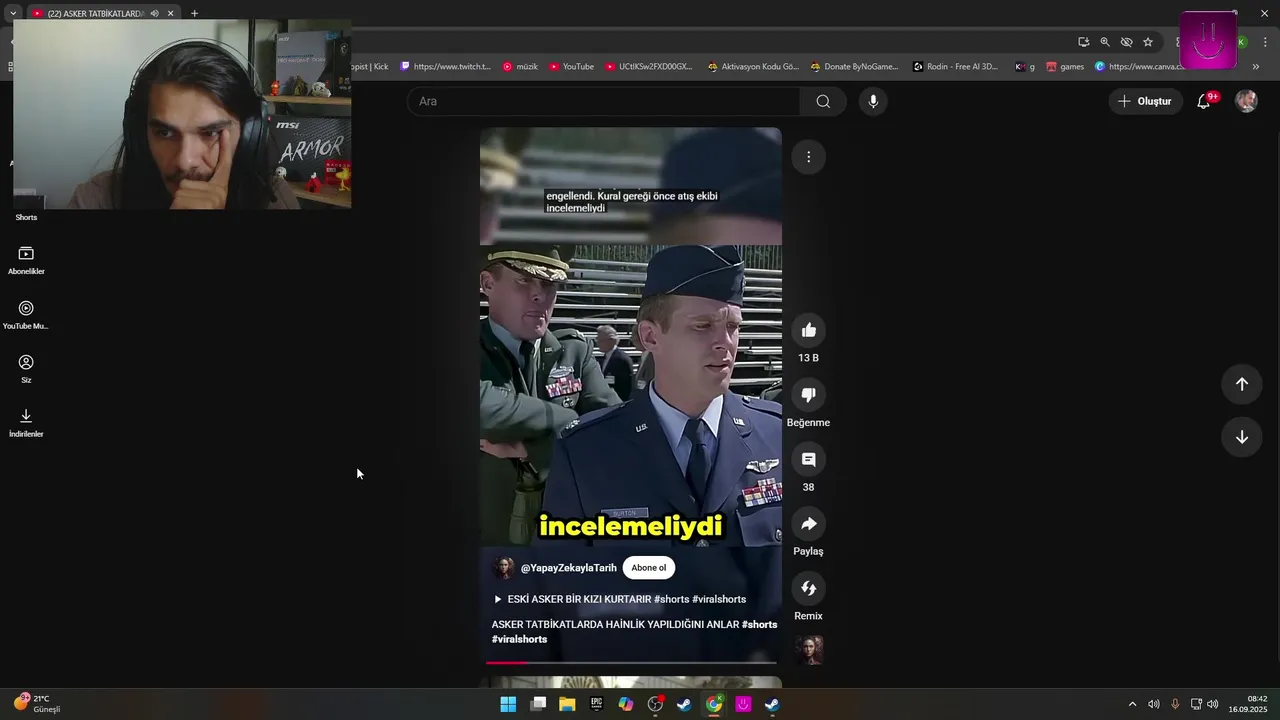Click the taskbar microphone tray icon
The image size is (1280, 720).
(x=1175, y=704)
